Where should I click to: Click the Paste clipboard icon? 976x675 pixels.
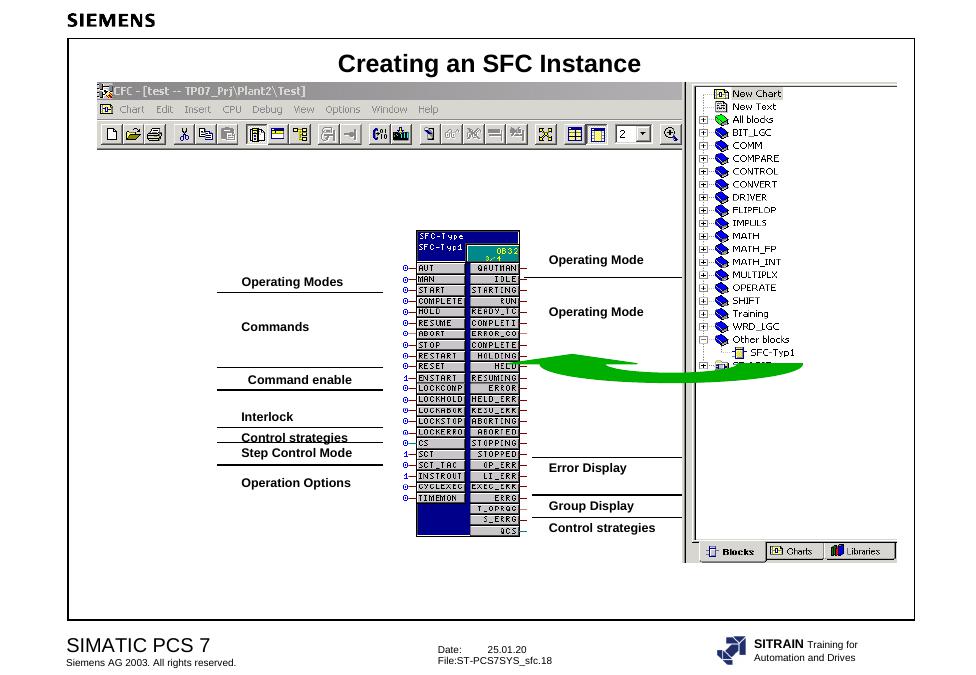click(227, 134)
